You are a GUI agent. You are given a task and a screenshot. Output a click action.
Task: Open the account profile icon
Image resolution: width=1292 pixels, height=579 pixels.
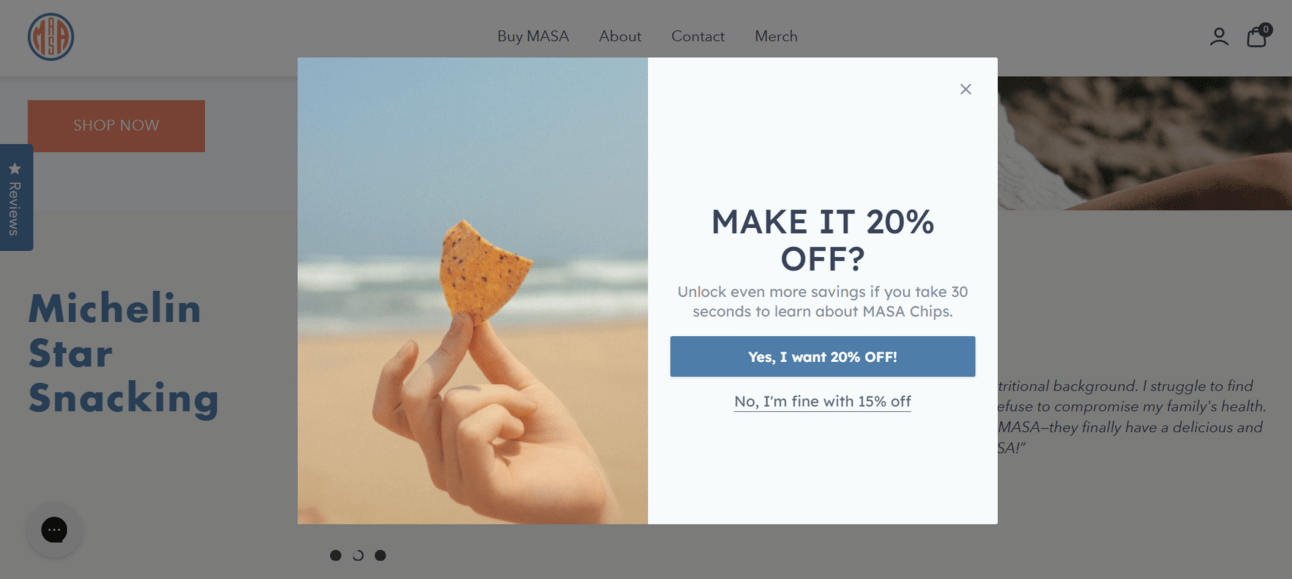click(1218, 37)
